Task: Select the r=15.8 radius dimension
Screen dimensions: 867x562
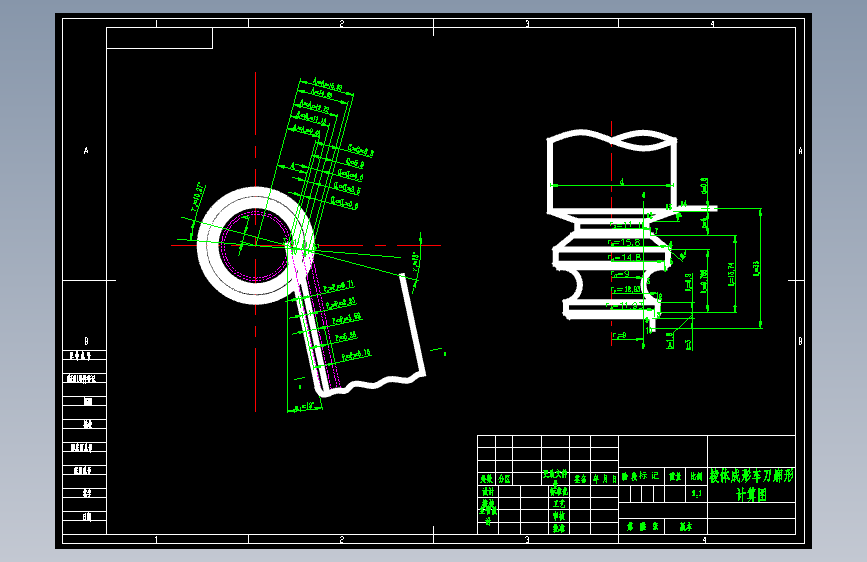Action: [x=624, y=242]
